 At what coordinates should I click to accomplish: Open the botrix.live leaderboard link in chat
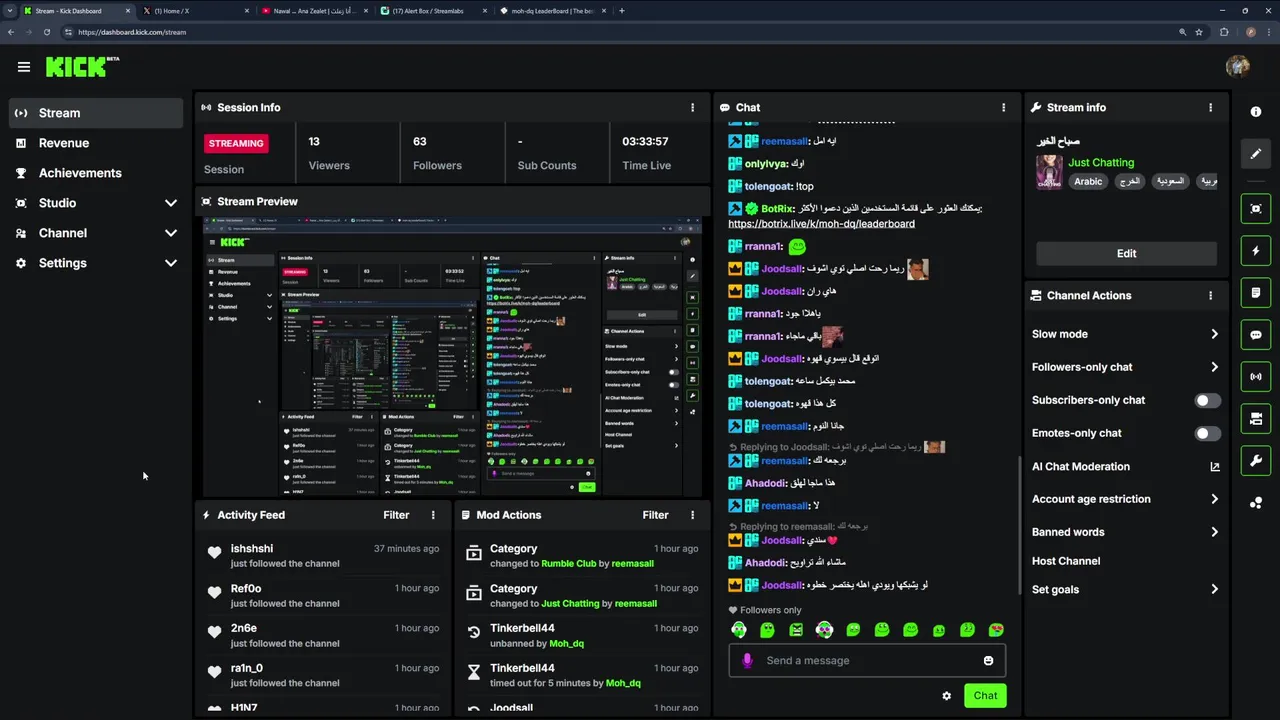[x=821, y=224]
